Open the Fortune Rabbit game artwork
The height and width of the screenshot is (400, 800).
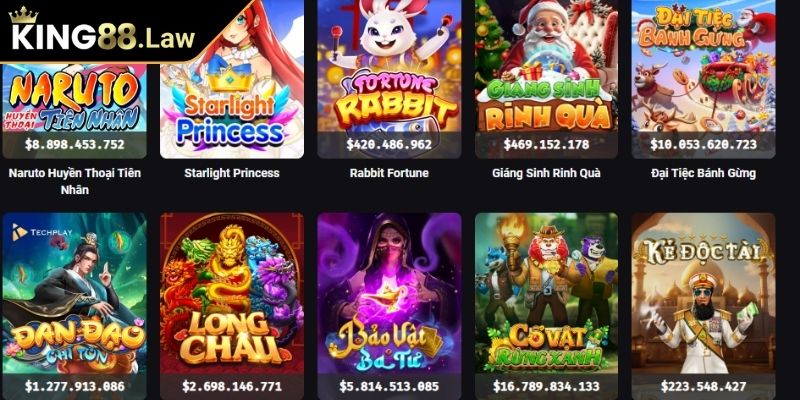point(389,66)
